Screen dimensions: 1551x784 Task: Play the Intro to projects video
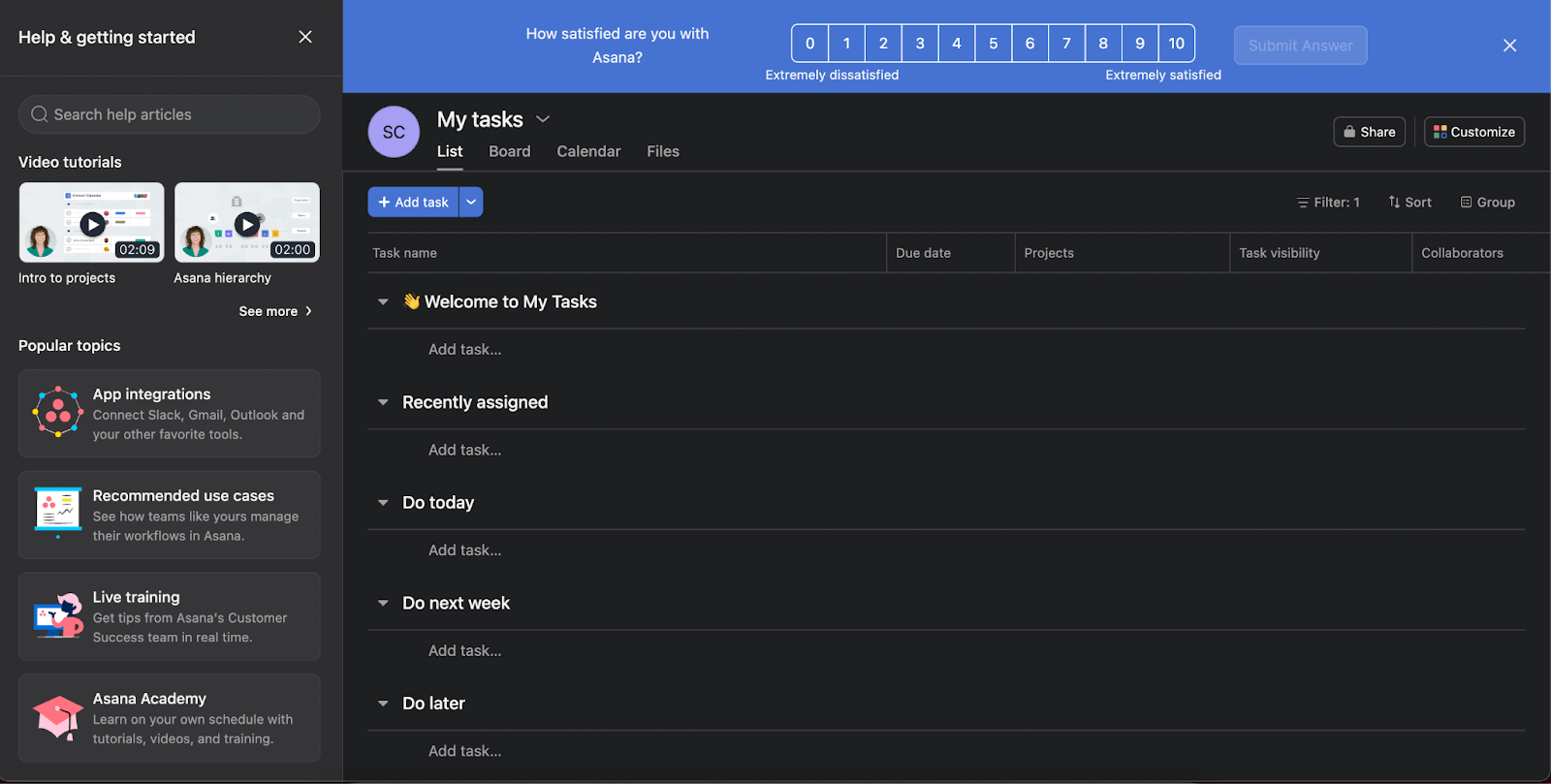(x=92, y=224)
